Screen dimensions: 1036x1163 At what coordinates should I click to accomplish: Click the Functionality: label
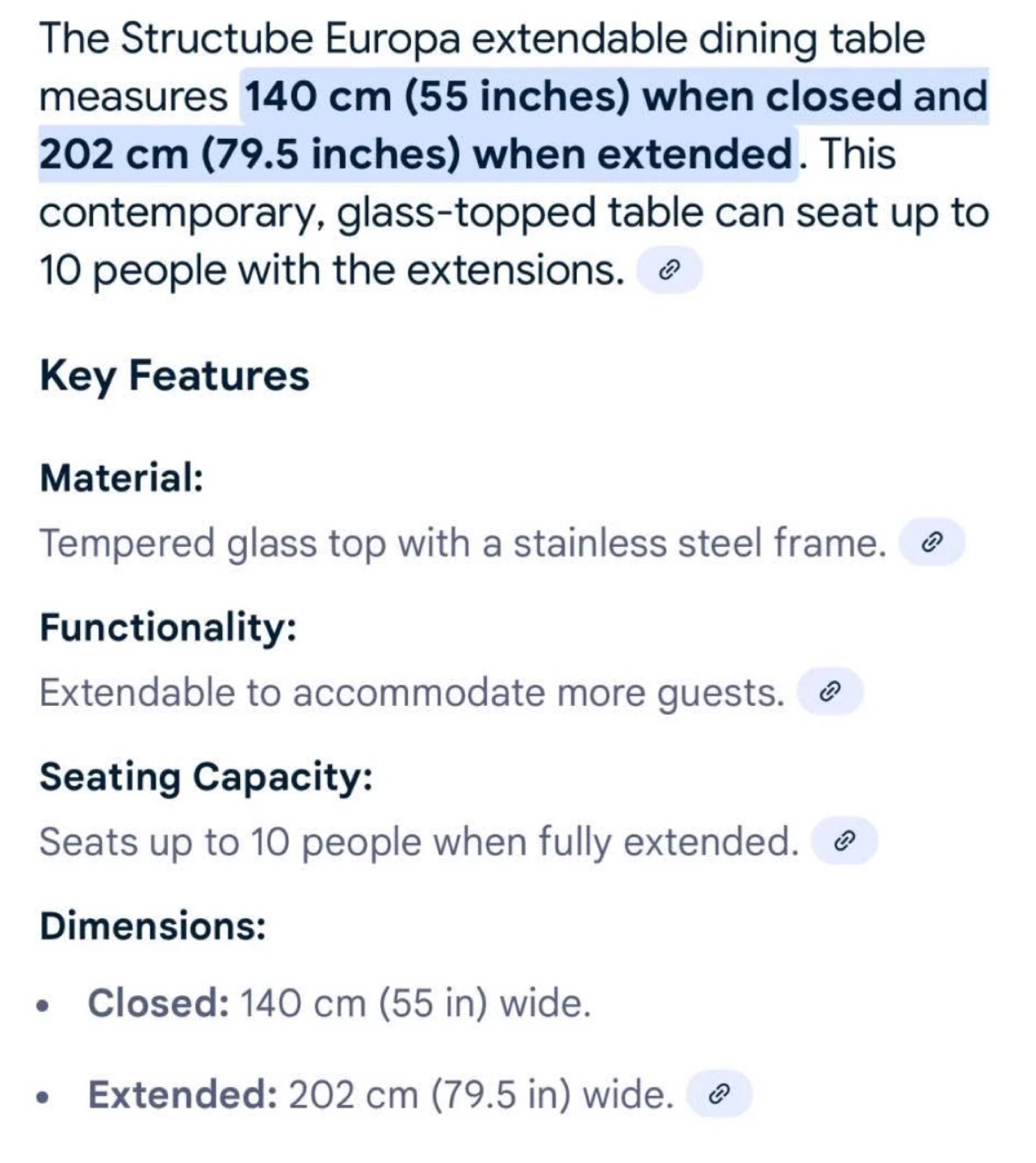tap(168, 628)
